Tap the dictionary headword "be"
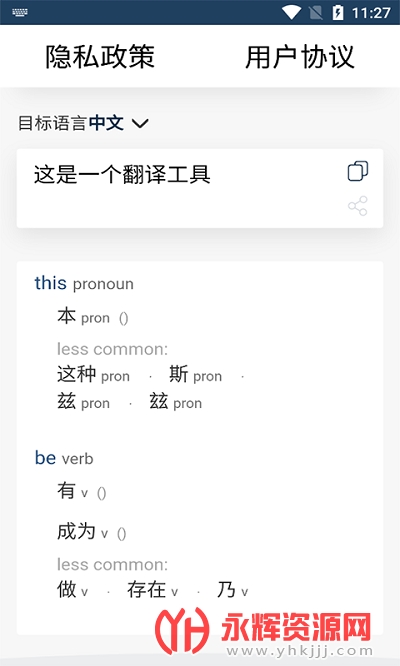The height and width of the screenshot is (666, 400). 45,458
